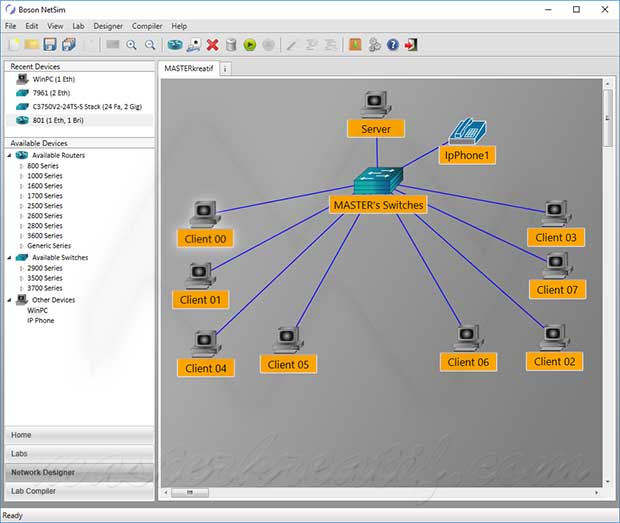The height and width of the screenshot is (523, 620).
Task: Click the Generic Series router entry
Action: (x=49, y=246)
